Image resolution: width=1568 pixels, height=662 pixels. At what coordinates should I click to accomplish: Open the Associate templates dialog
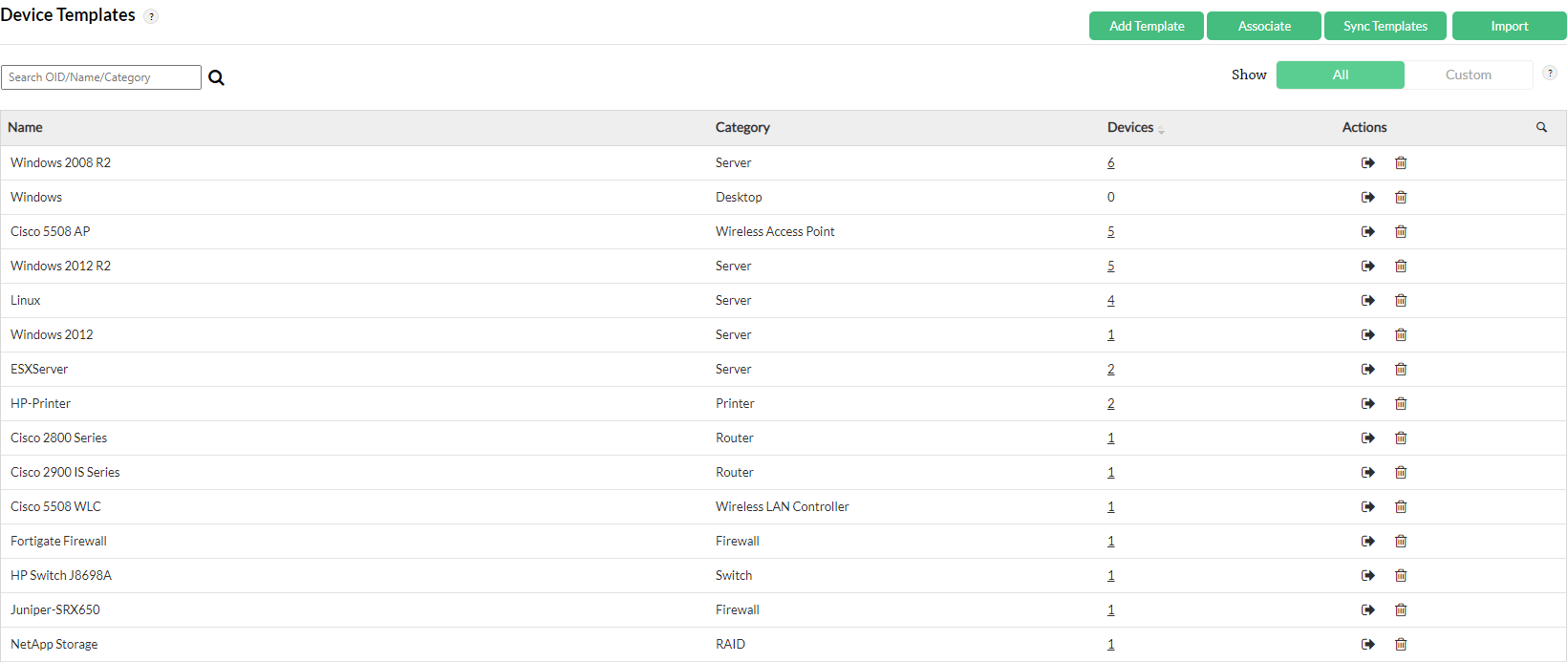click(1264, 26)
